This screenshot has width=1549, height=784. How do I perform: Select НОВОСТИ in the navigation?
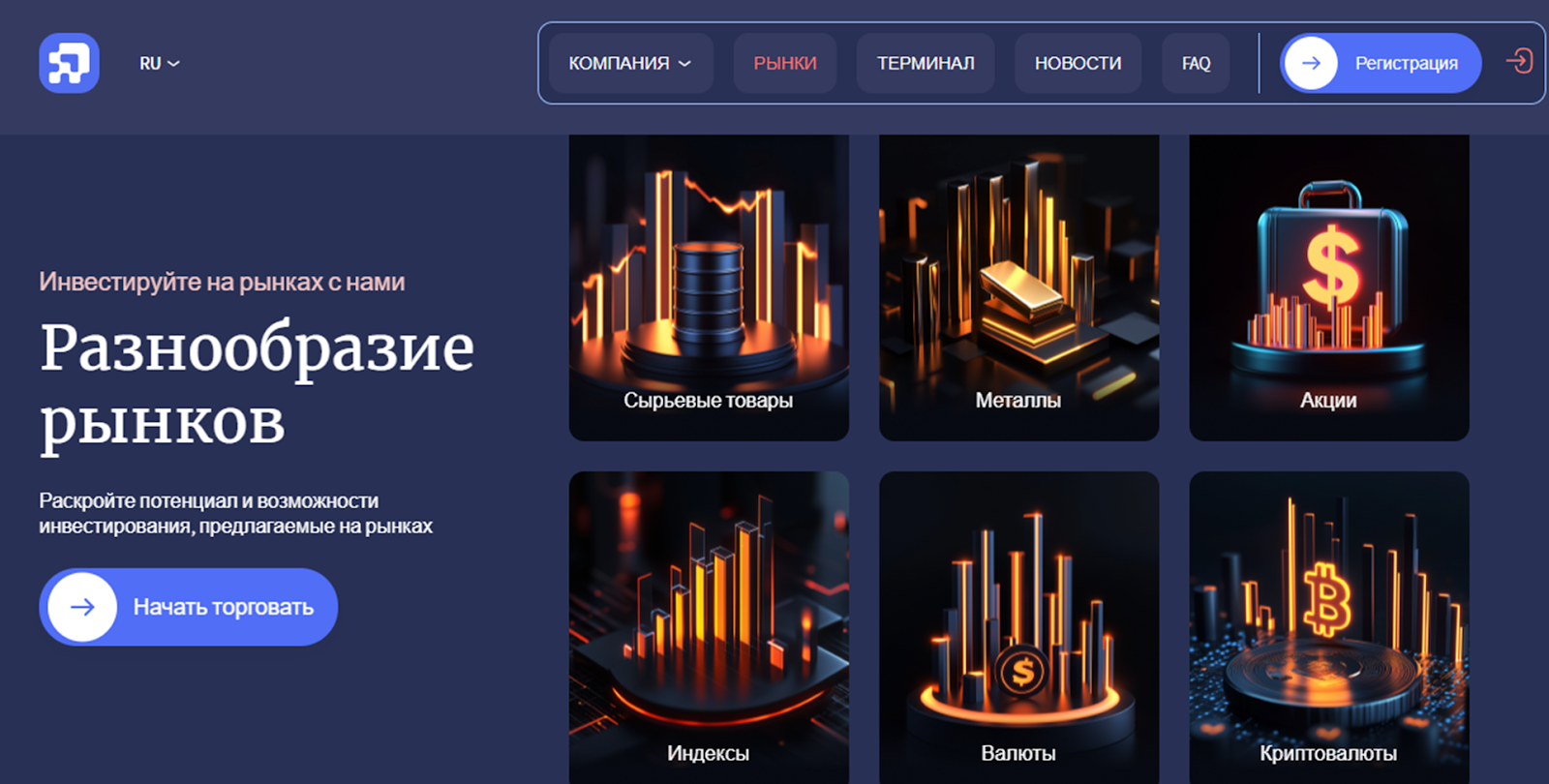1078,63
